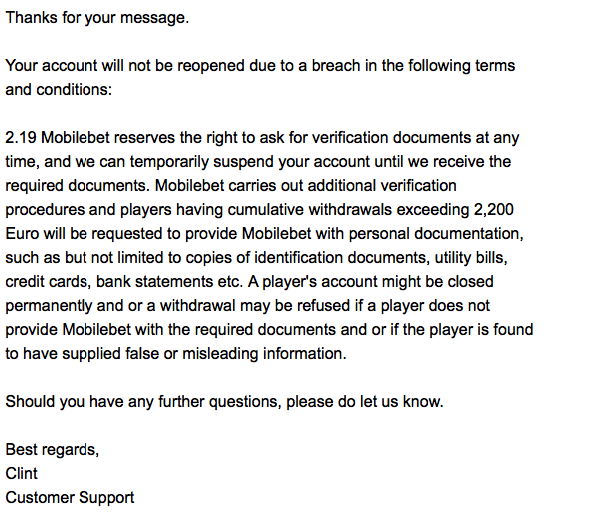This screenshot has width=604, height=515.
Task: Click the phrase 'personal documentation,'
Action: [436, 234]
